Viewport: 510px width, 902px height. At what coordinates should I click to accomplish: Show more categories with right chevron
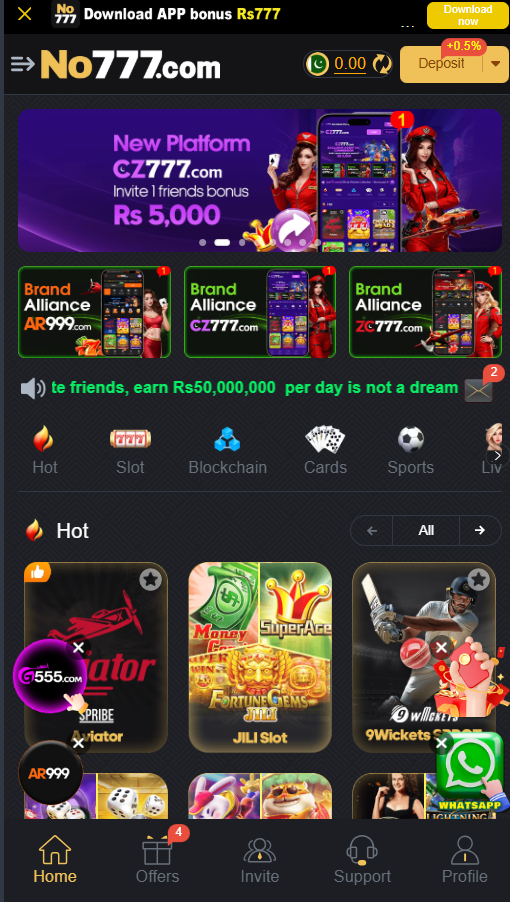[x=498, y=456]
